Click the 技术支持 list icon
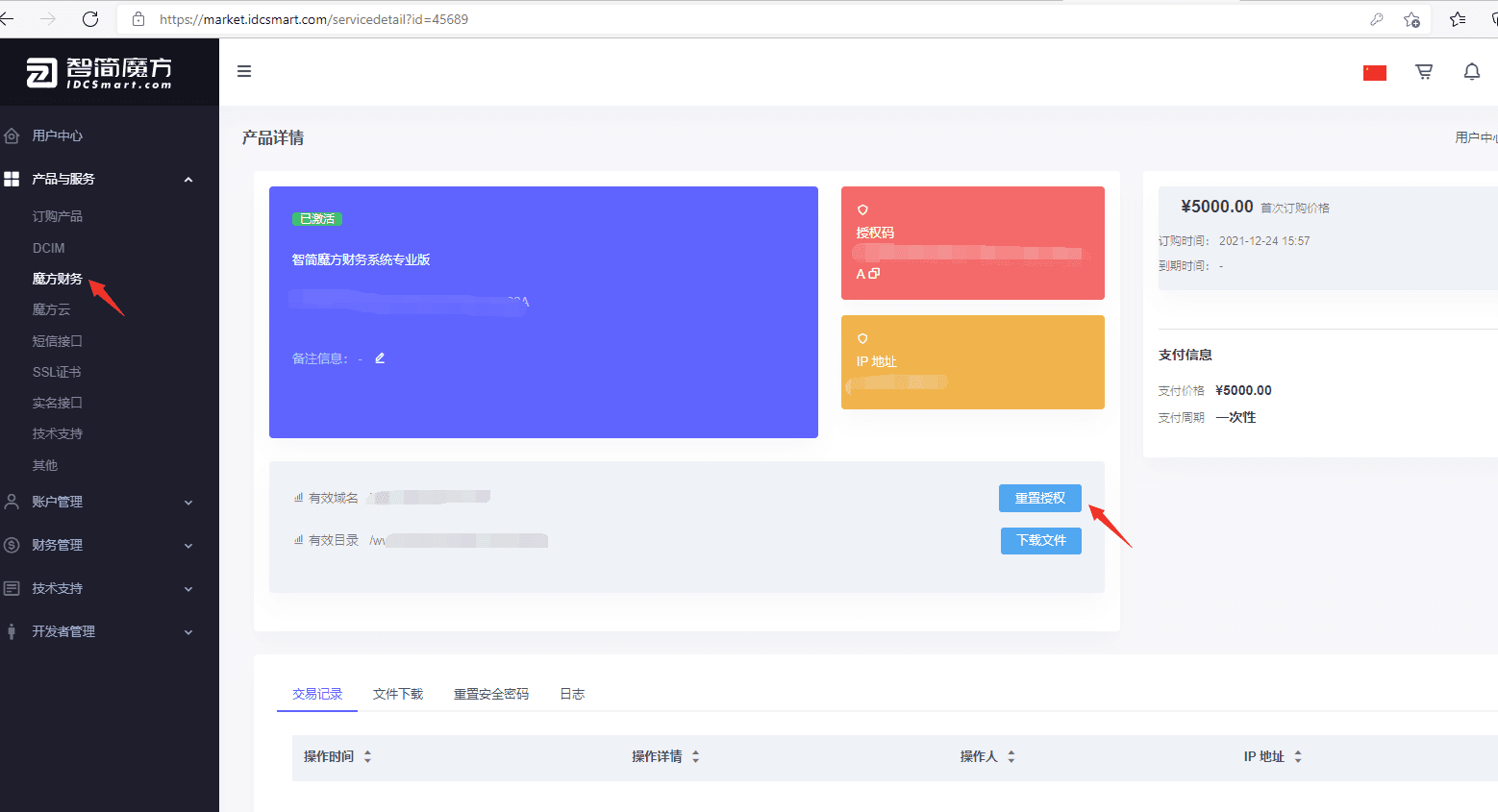 point(12,588)
